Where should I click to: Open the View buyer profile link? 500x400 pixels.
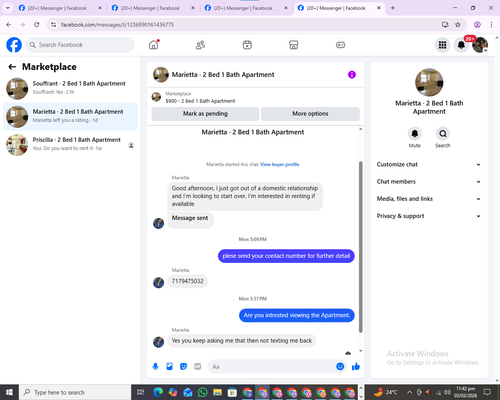pos(280,164)
